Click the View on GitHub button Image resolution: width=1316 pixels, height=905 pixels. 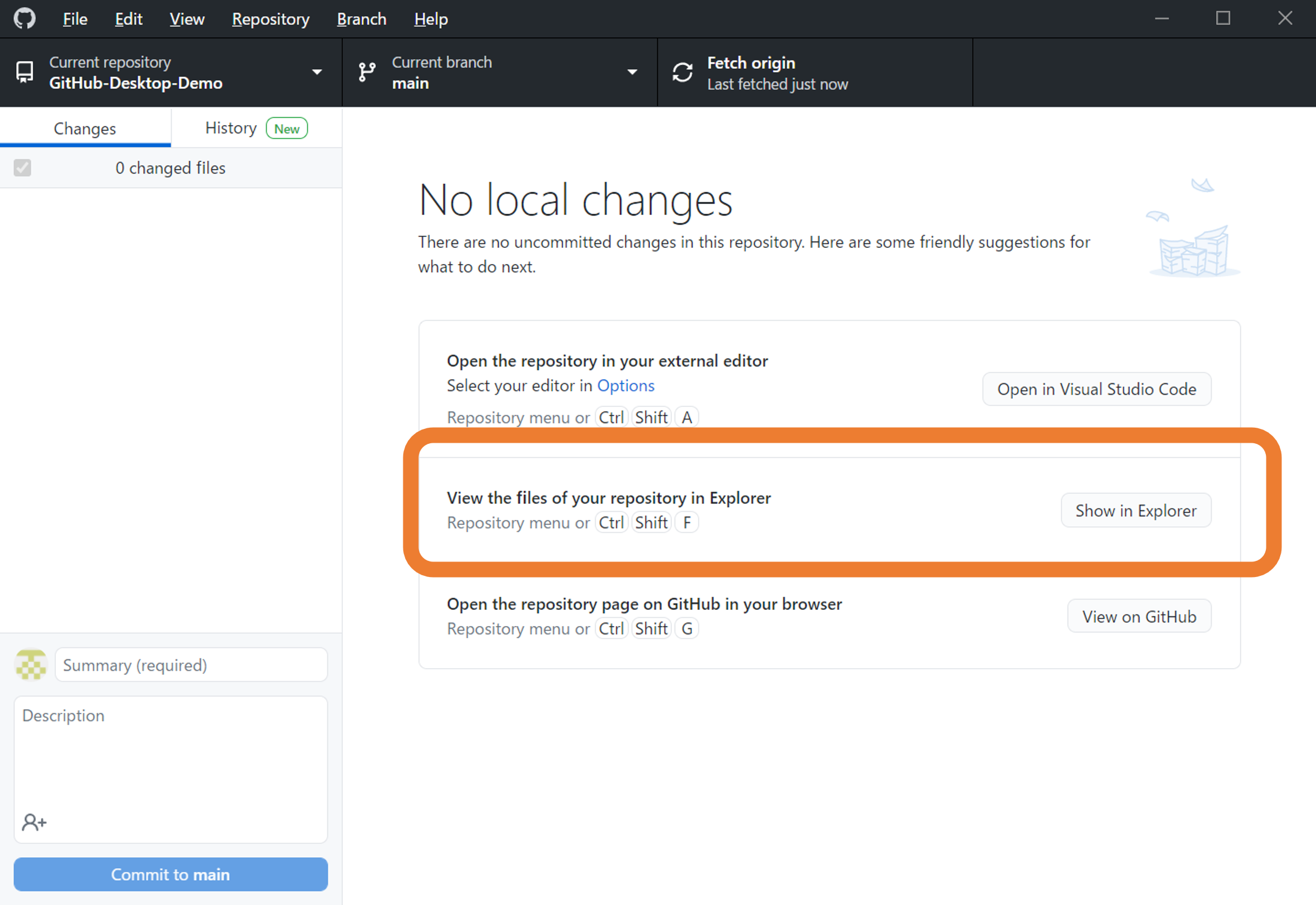point(1139,616)
